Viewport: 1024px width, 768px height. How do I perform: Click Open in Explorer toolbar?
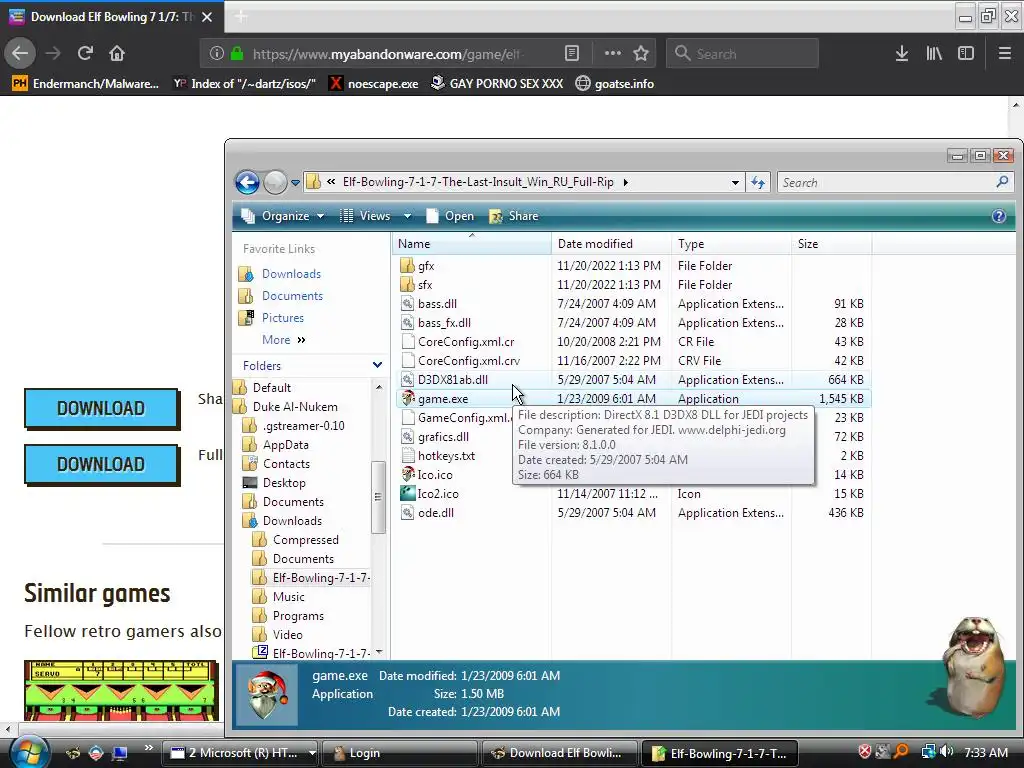450,216
